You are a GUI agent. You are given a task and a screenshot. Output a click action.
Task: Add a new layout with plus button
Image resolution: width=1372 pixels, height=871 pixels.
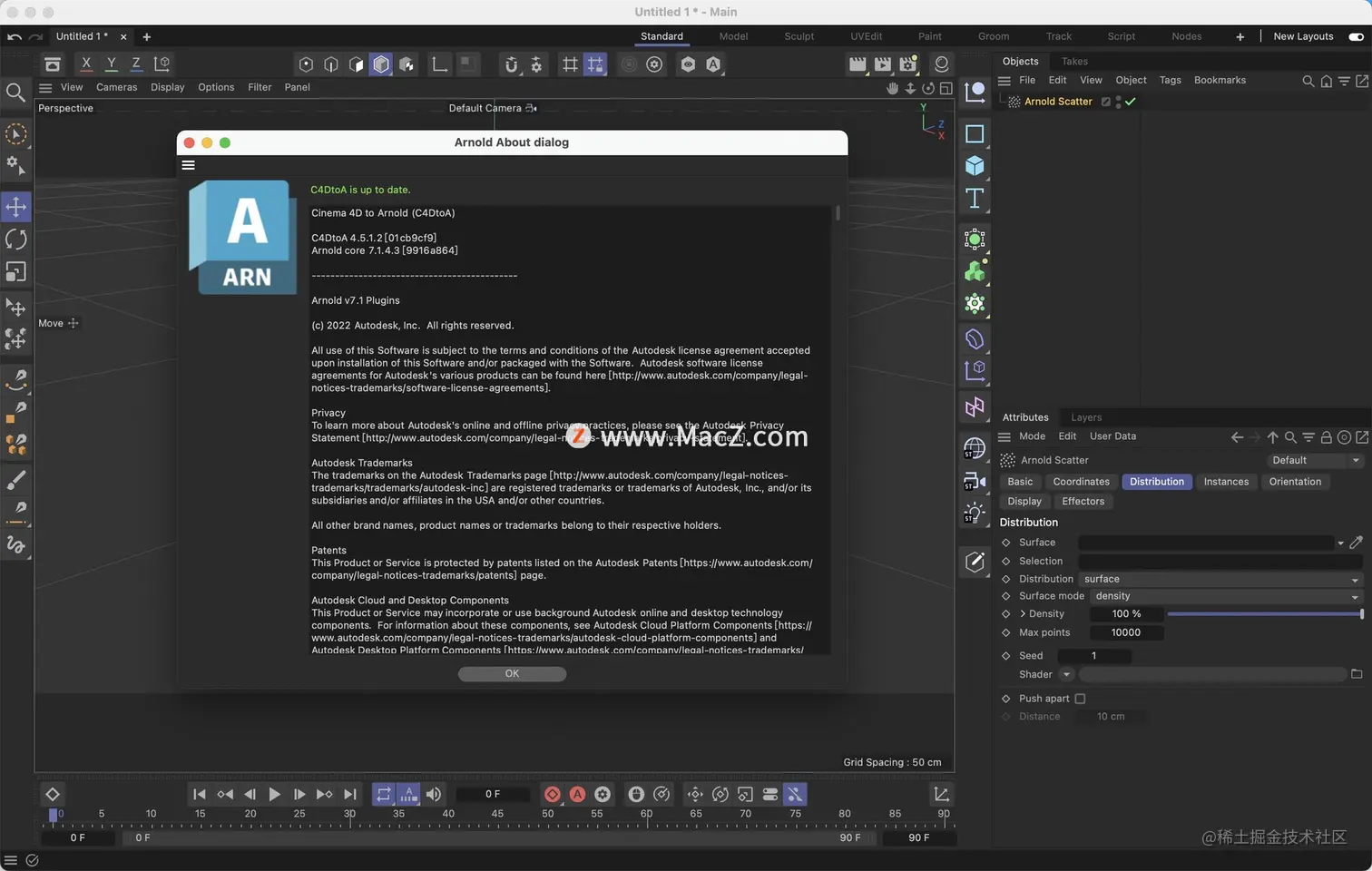(1240, 36)
